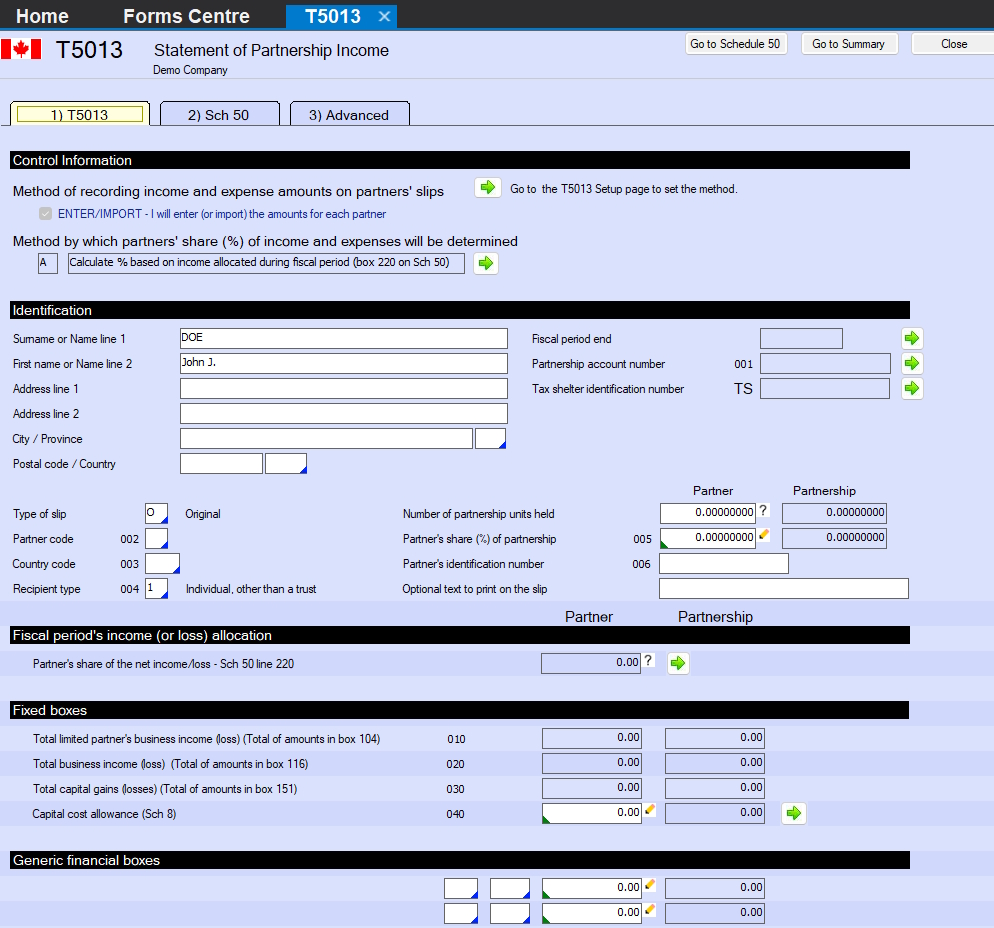Switch to the 3) Advanced tab
This screenshot has height=928, width=994.
[348, 115]
